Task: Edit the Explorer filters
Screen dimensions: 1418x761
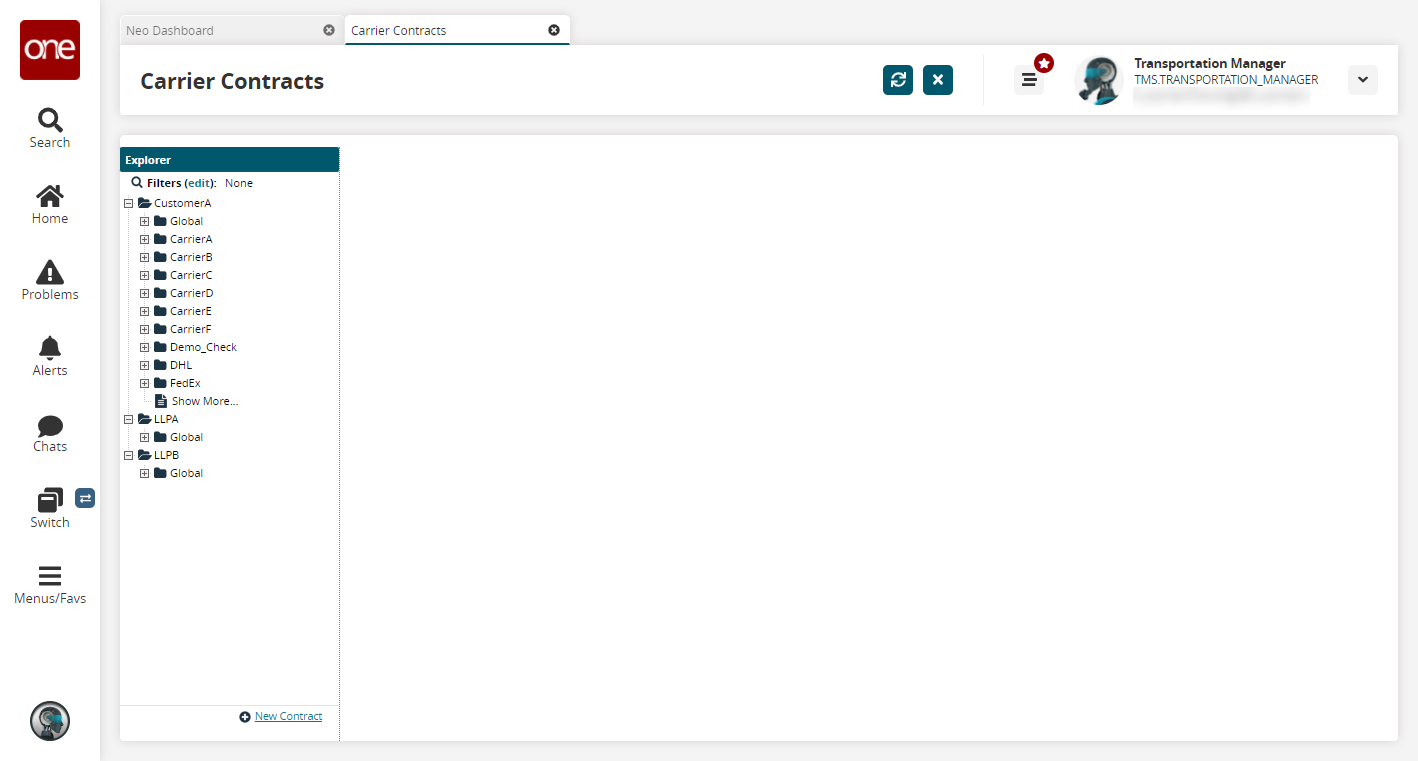Action: click(200, 183)
